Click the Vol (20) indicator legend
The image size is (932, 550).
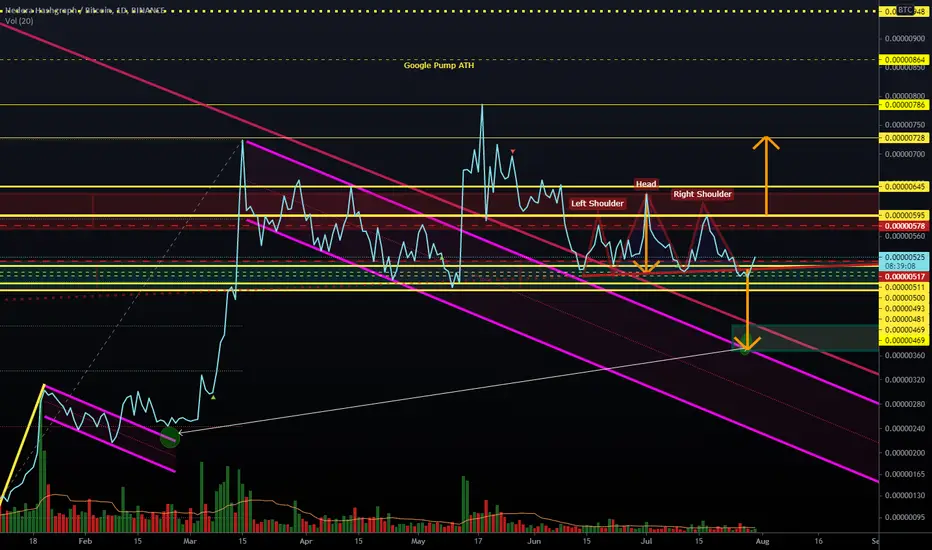click(19, 21)
